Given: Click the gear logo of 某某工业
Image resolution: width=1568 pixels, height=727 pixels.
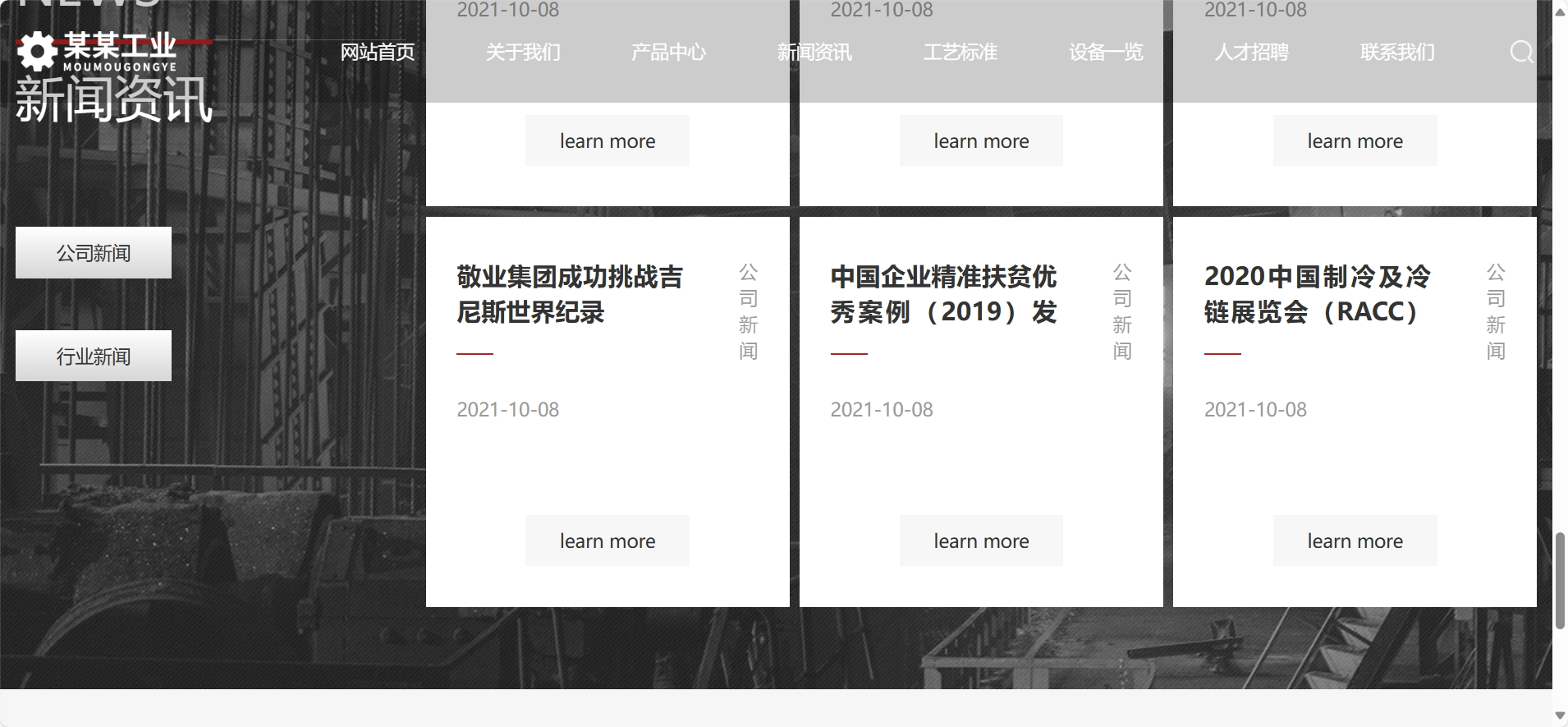Looking at the screenshot, I should (36, 52).
